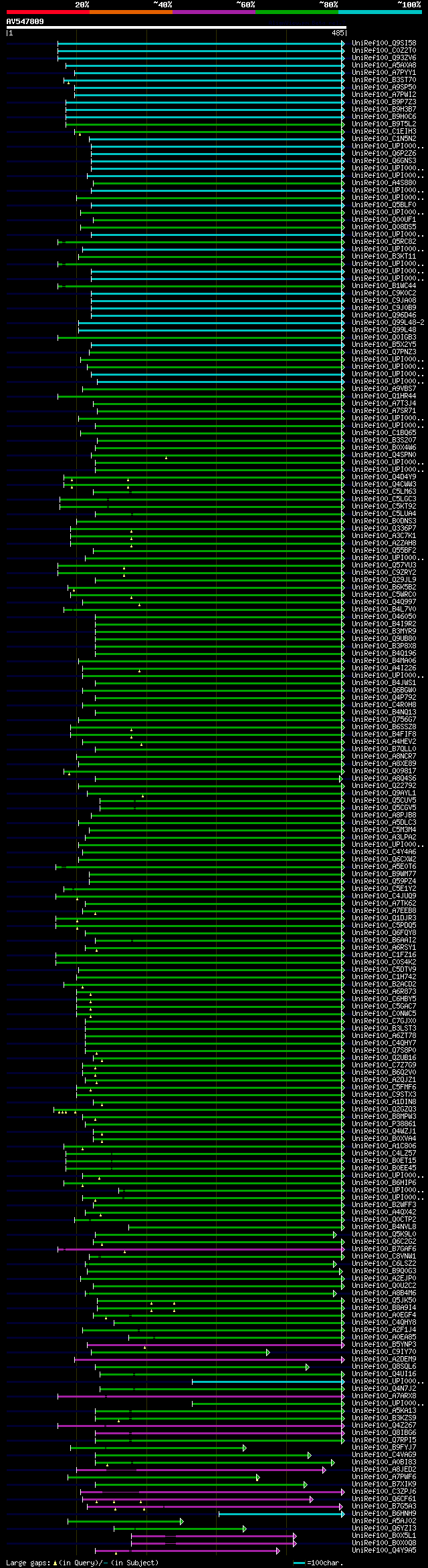Click the orange ~40% identity legend segment
Screen dimensions: 428x1568
point(130,12)
